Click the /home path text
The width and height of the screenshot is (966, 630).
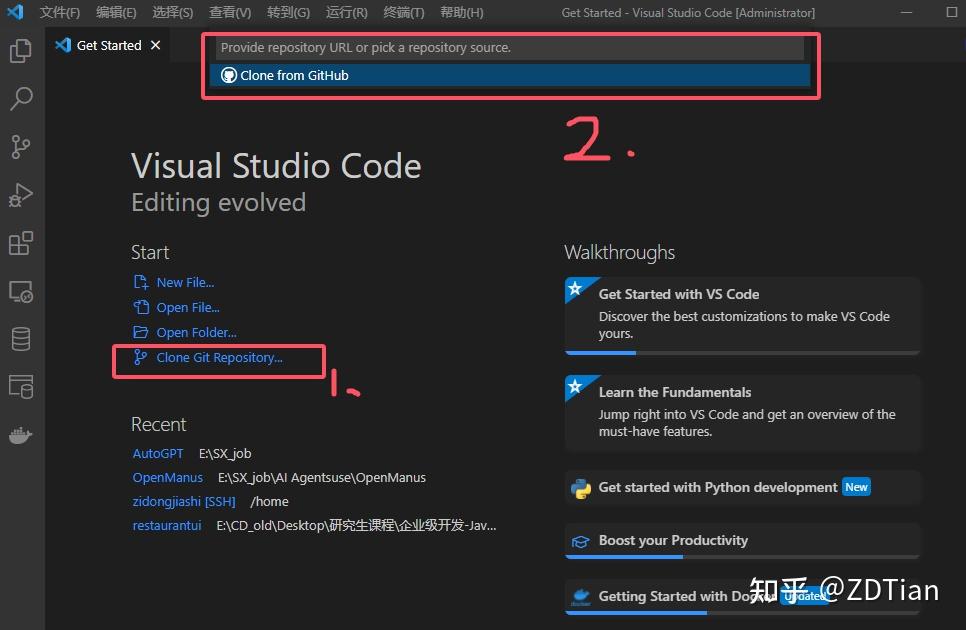pyautogui.click(x=269, y=501)
